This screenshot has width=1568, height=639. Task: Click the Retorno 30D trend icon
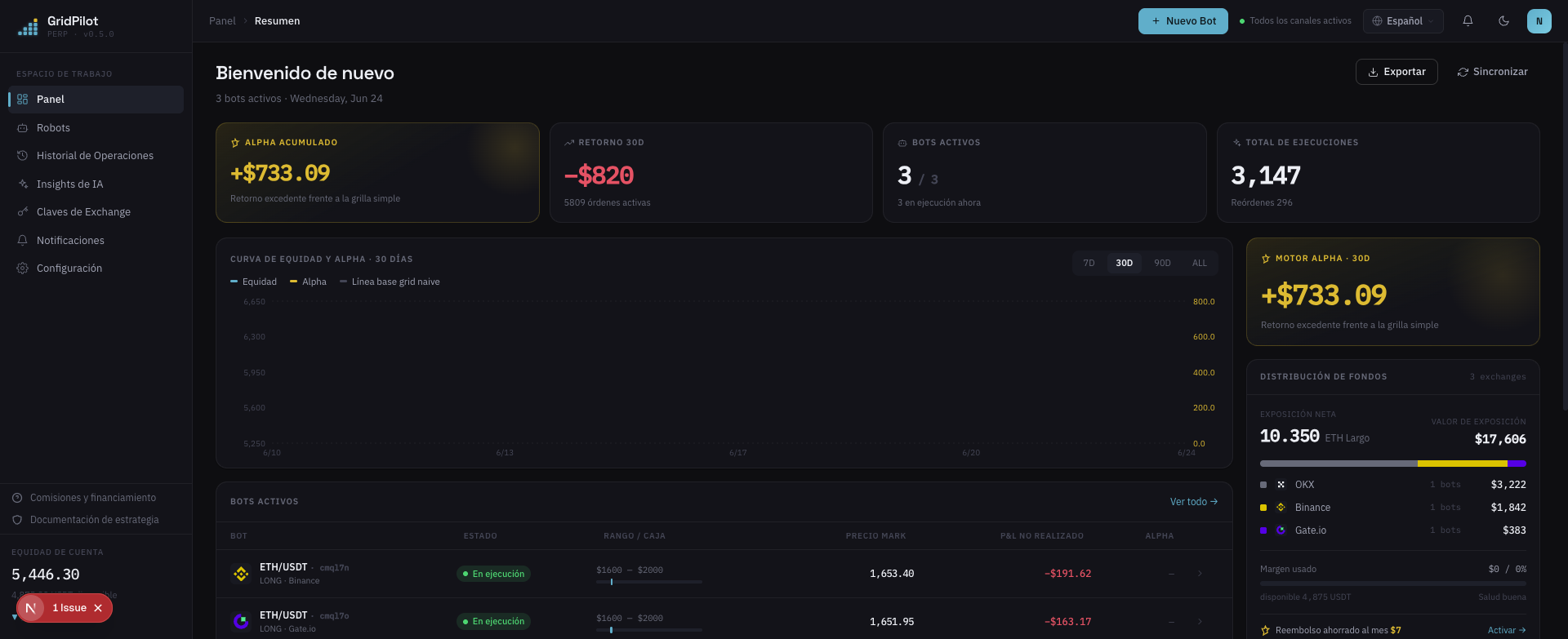pos(569,143)
